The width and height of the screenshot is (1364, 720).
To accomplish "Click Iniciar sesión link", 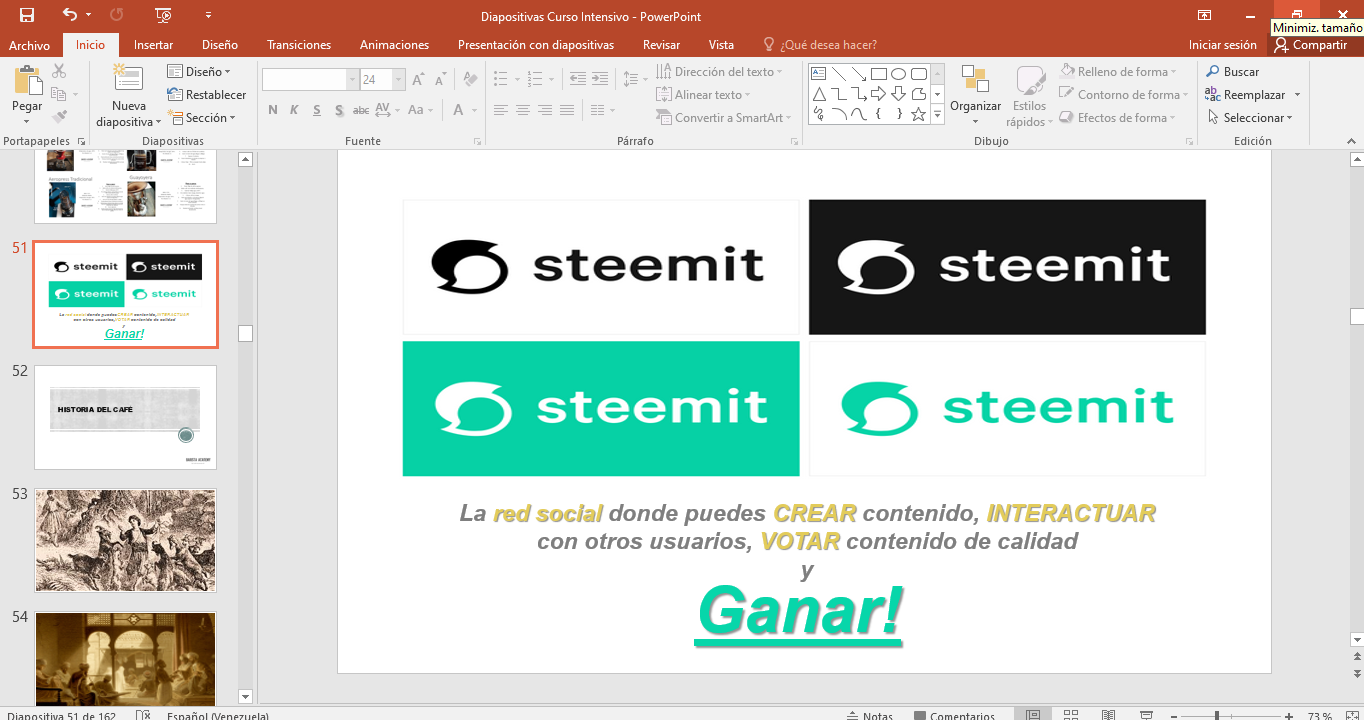I will tap(1222, 45).
